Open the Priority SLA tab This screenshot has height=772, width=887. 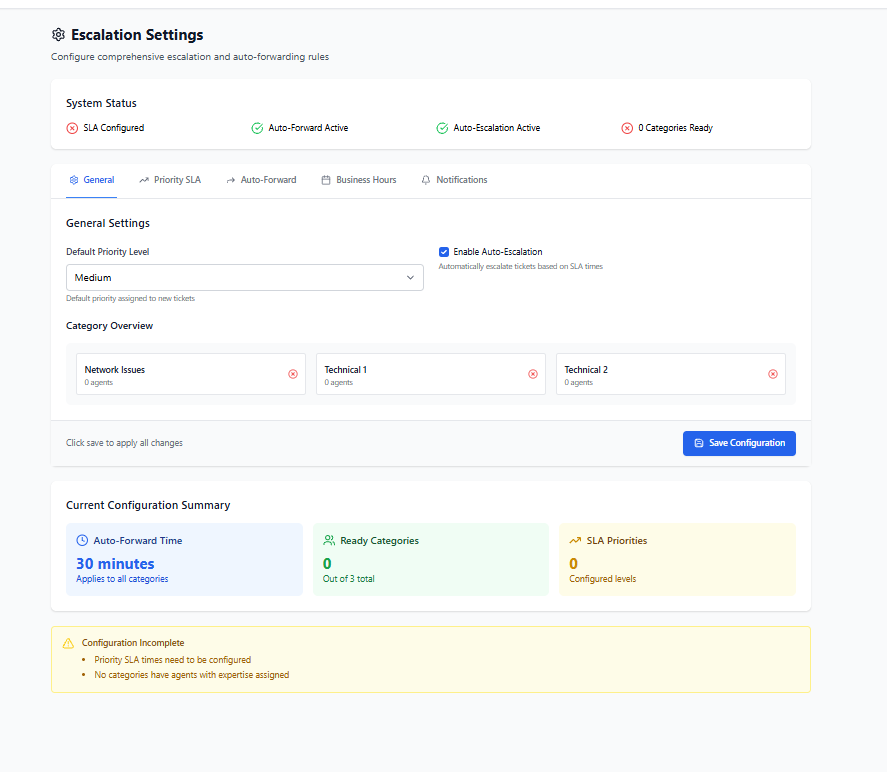[x=170, y=180]
